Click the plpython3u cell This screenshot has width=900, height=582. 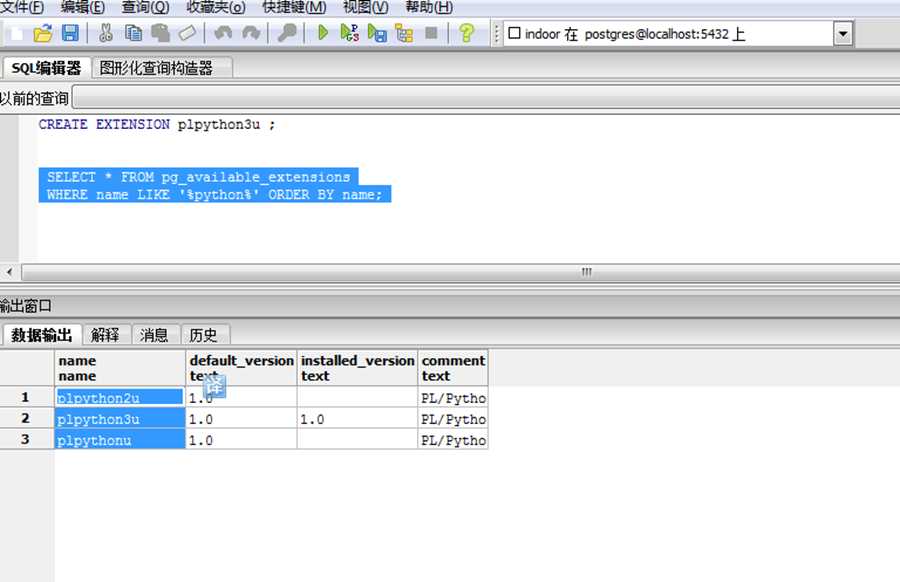(x=120, y=418)
